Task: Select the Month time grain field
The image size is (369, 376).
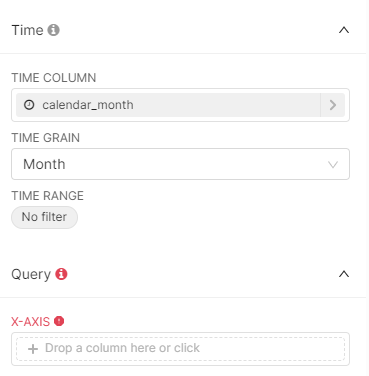Action: tap(180, 164)
